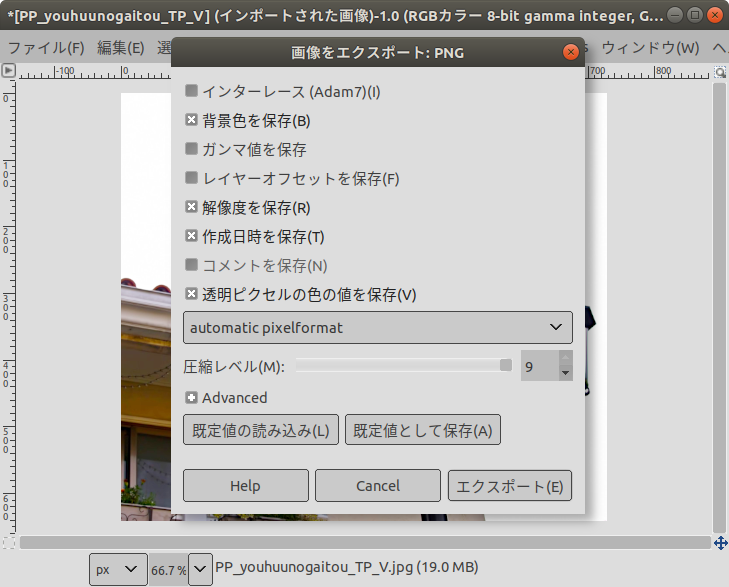Image resolution: width=729 pixels, height=587 pixels.
Task: Toggle 作成日時を保存(T) checkbox
Action: point(191,236)
